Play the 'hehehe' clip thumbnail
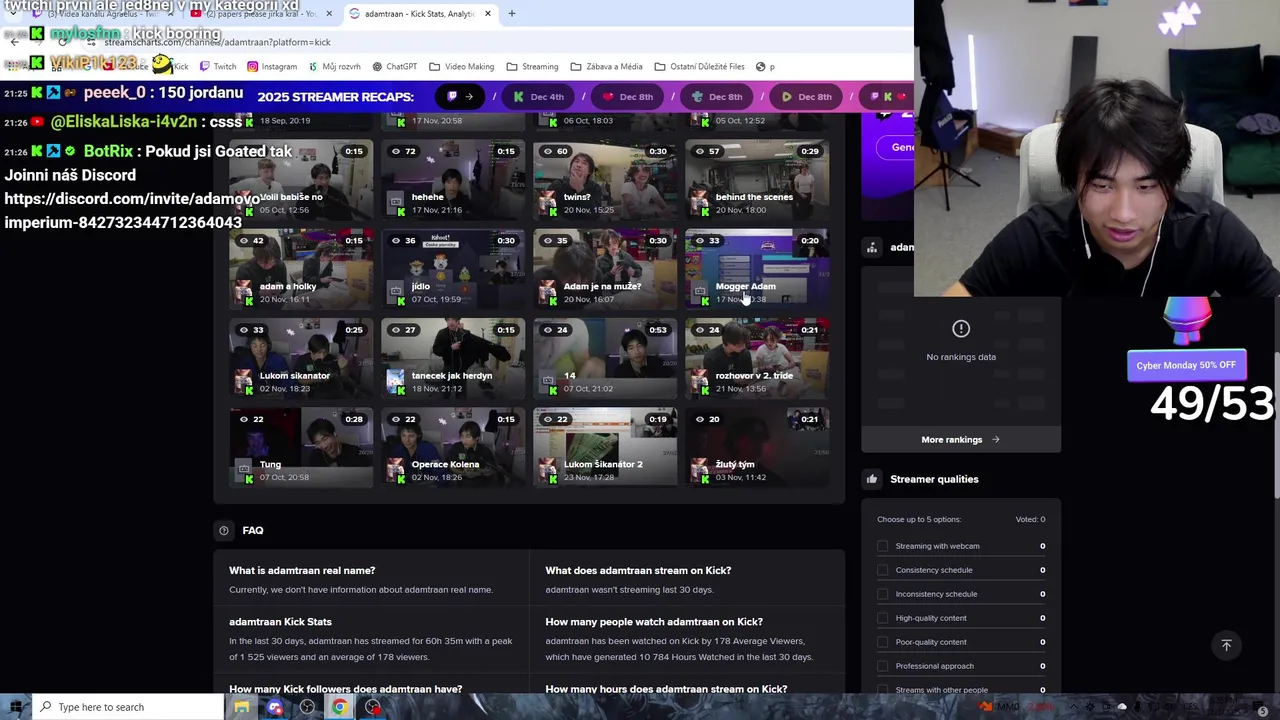Viewport: 1280px width, 720px height. pos(453,181)
